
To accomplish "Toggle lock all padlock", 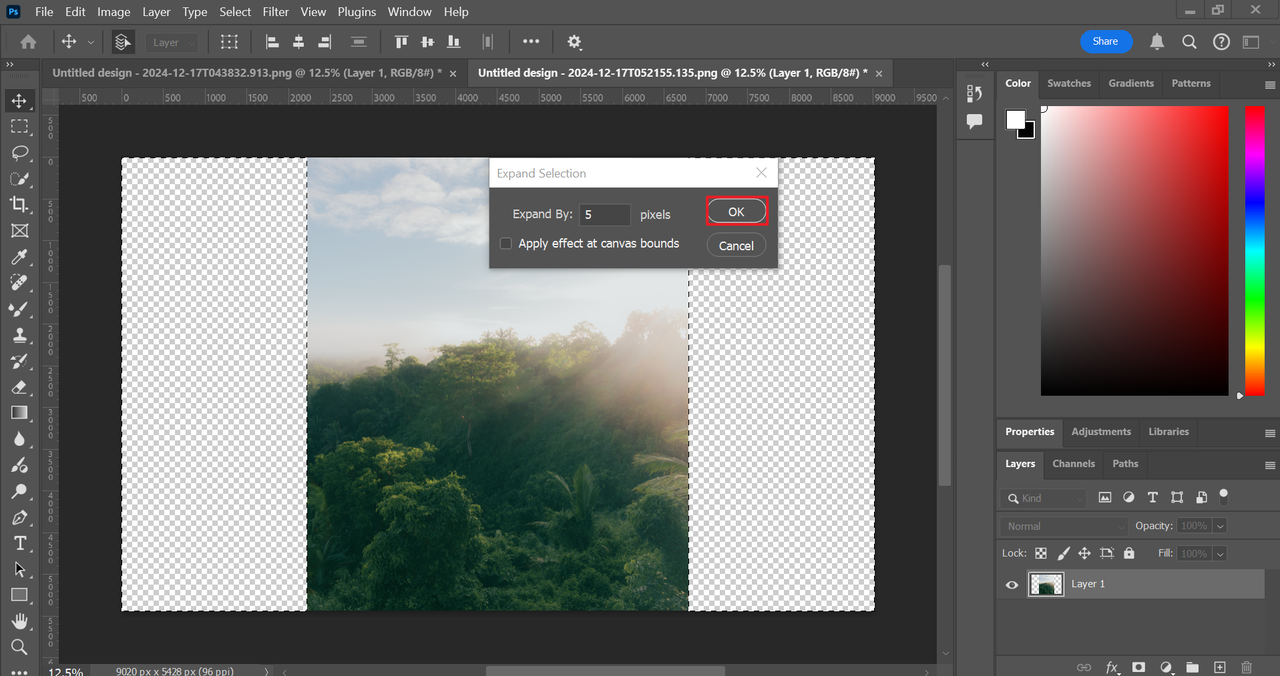I will tap(1129, 553).
